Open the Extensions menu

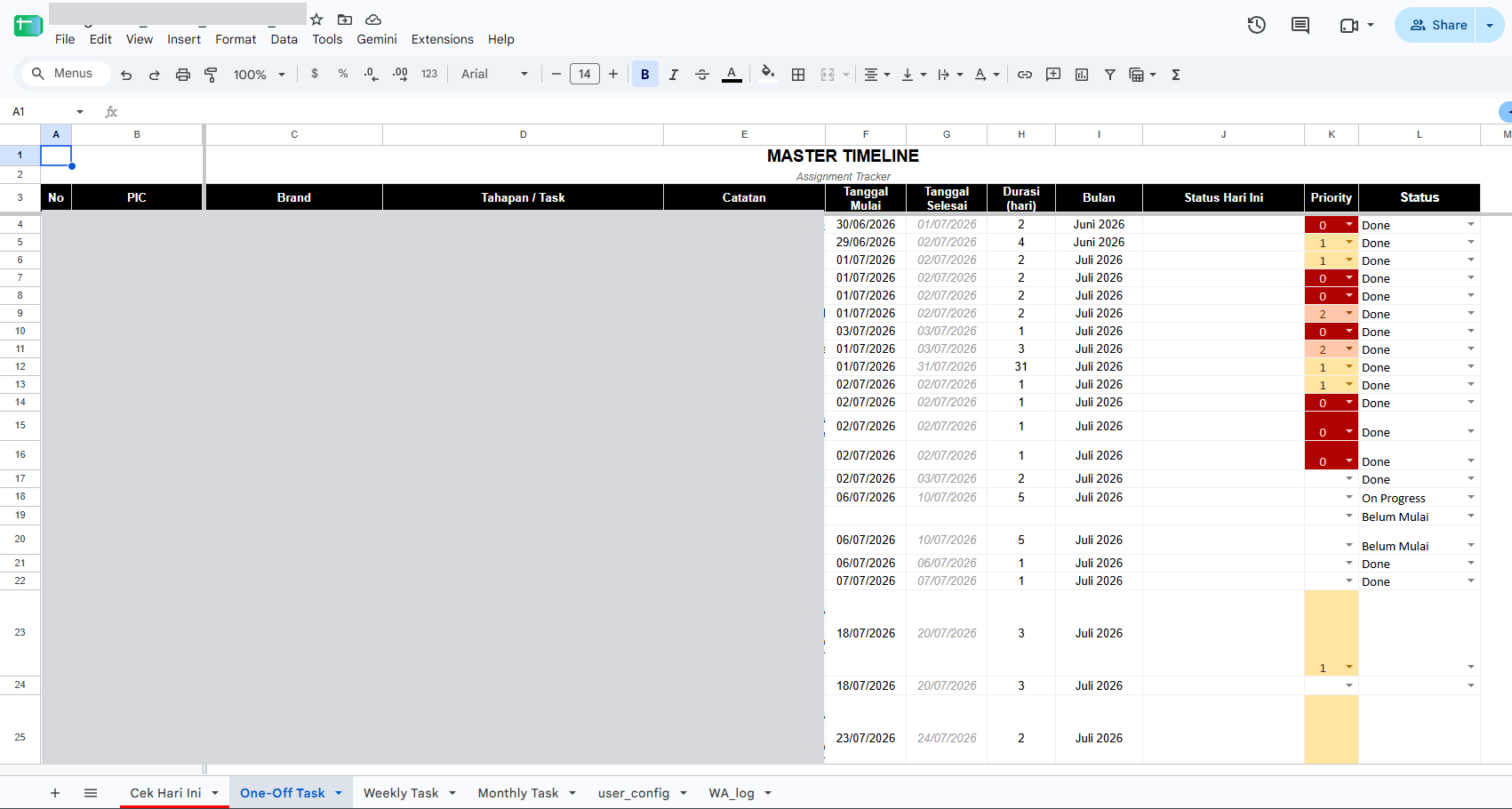tap(442, 39)
